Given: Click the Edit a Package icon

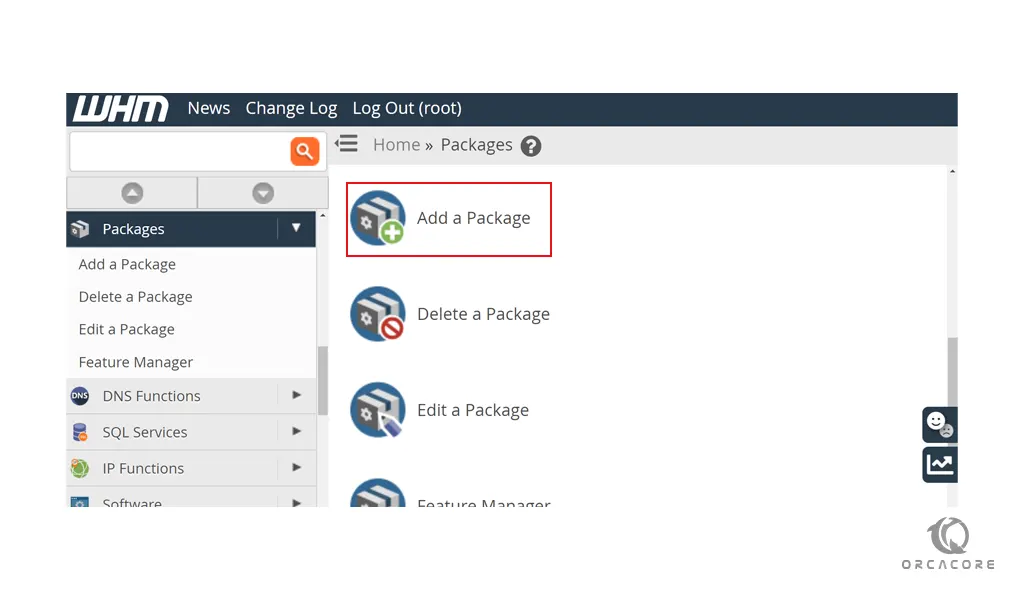Looking at the screenshot, I should 377,410.
